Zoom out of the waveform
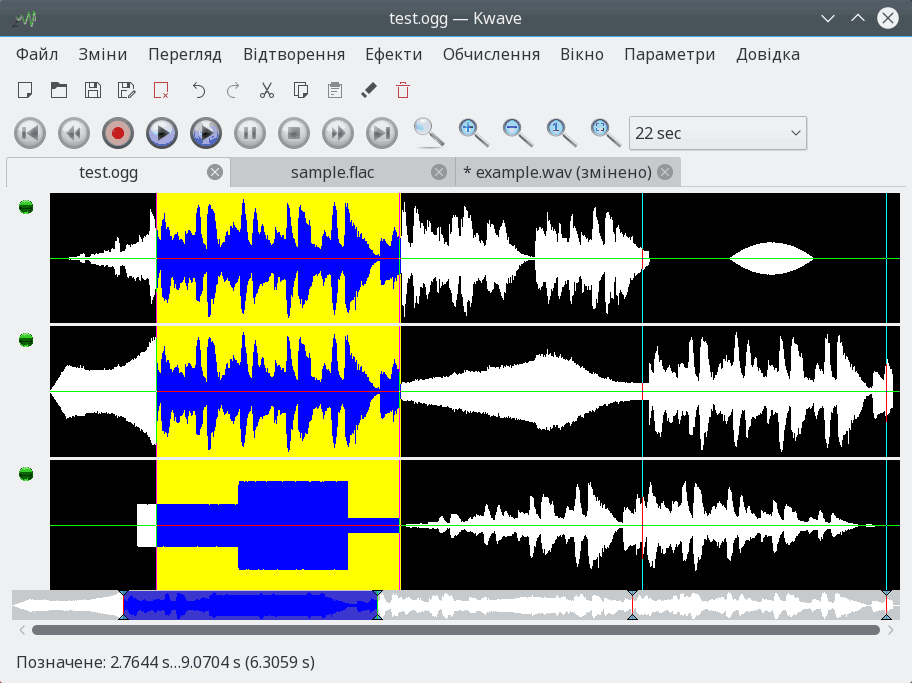Image resolution: width=912 pixels, height=683 pixels. pos(517,133)
